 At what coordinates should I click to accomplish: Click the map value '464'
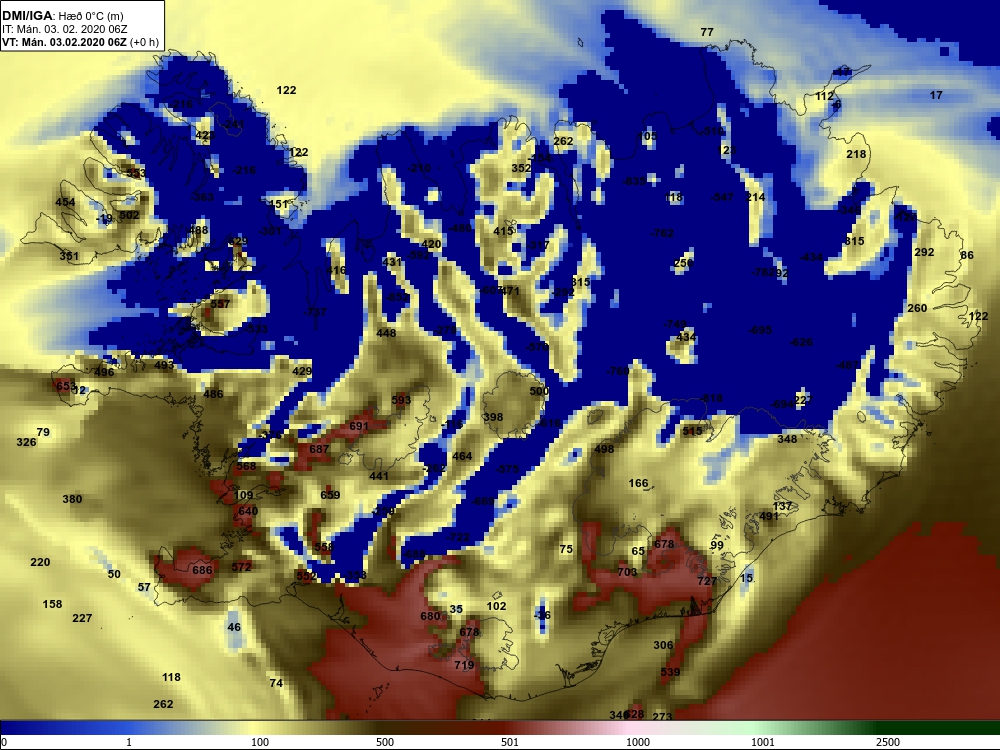462,456
